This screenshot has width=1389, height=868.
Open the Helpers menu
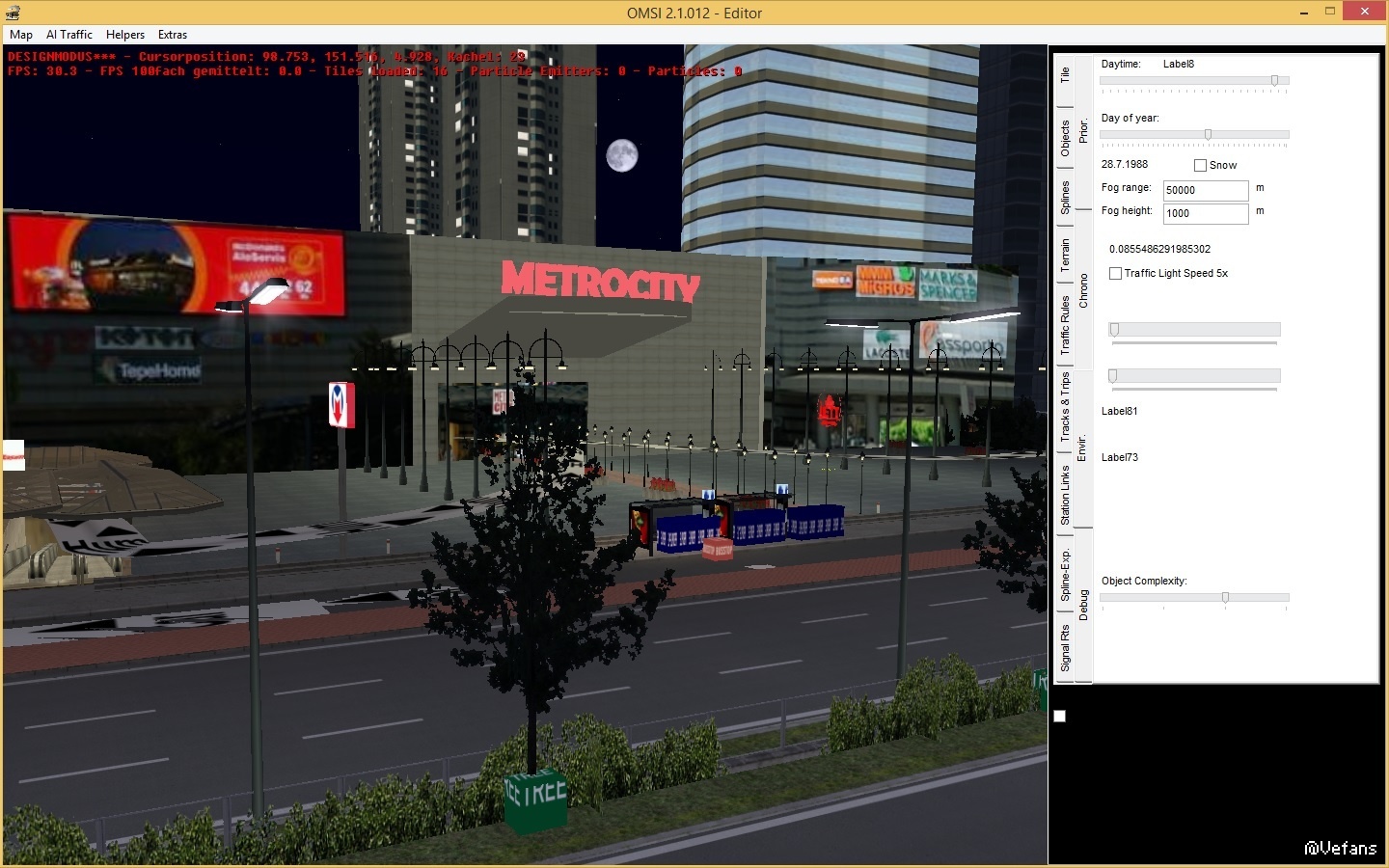point(125,35)
